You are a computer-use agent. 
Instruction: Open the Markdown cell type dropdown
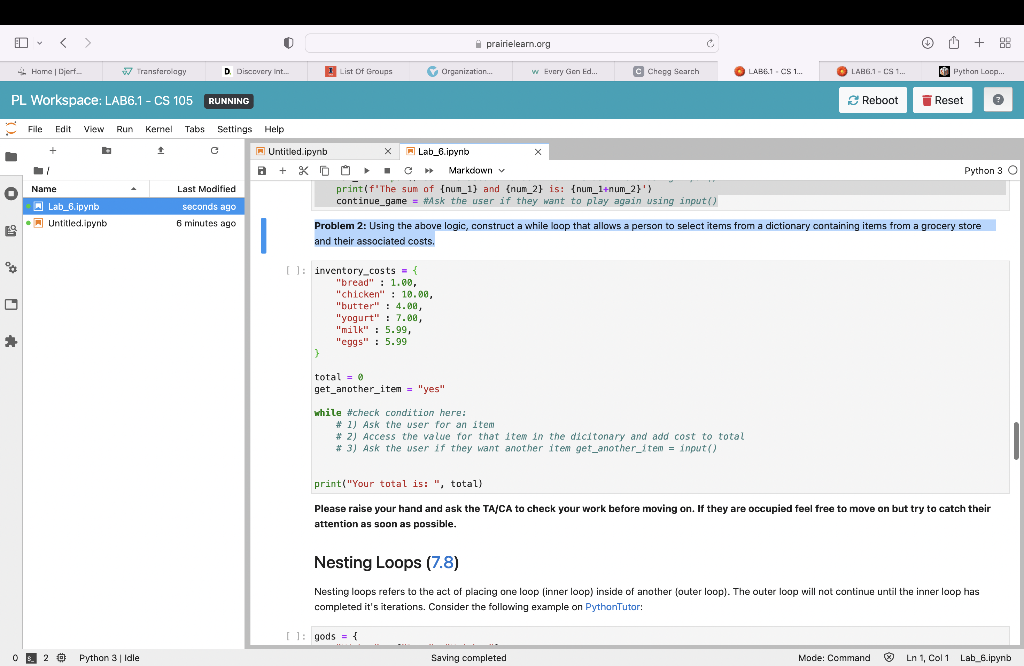tap(475, 171)
